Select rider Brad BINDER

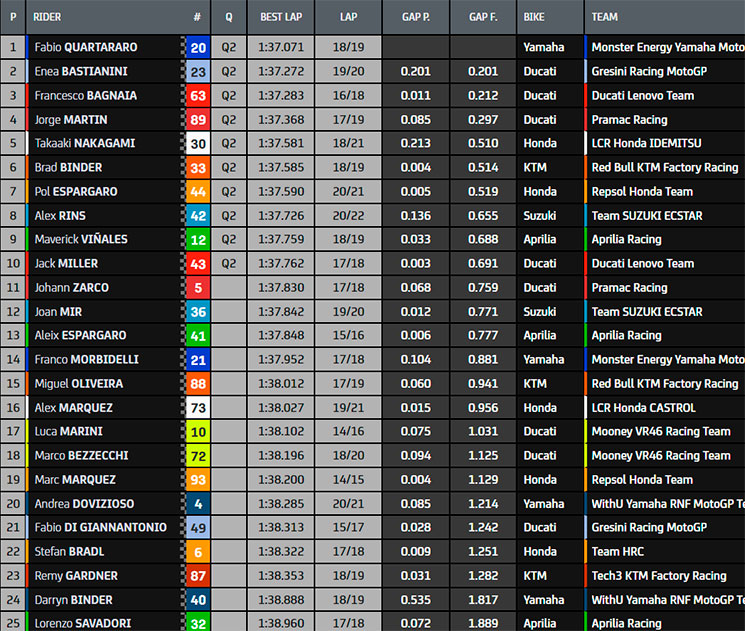(68, 167)
